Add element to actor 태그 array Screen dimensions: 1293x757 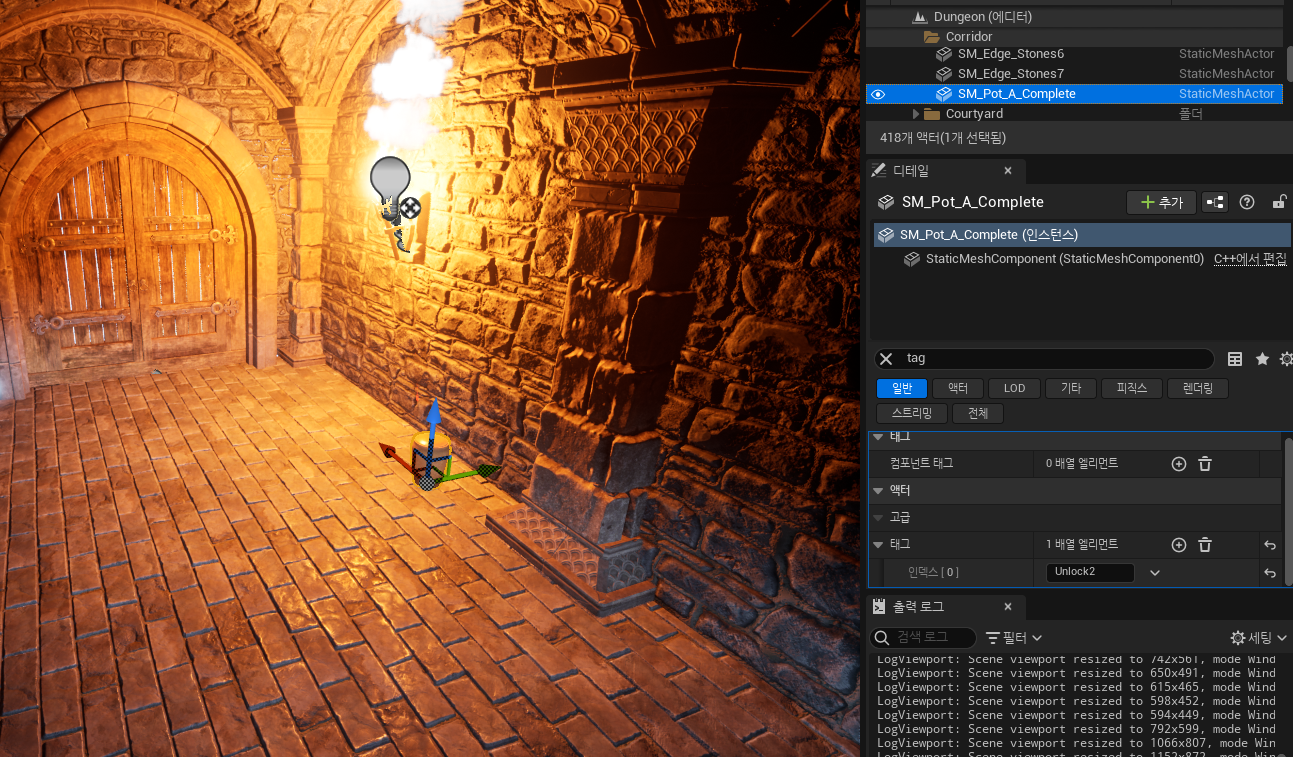pos(1178,545)
